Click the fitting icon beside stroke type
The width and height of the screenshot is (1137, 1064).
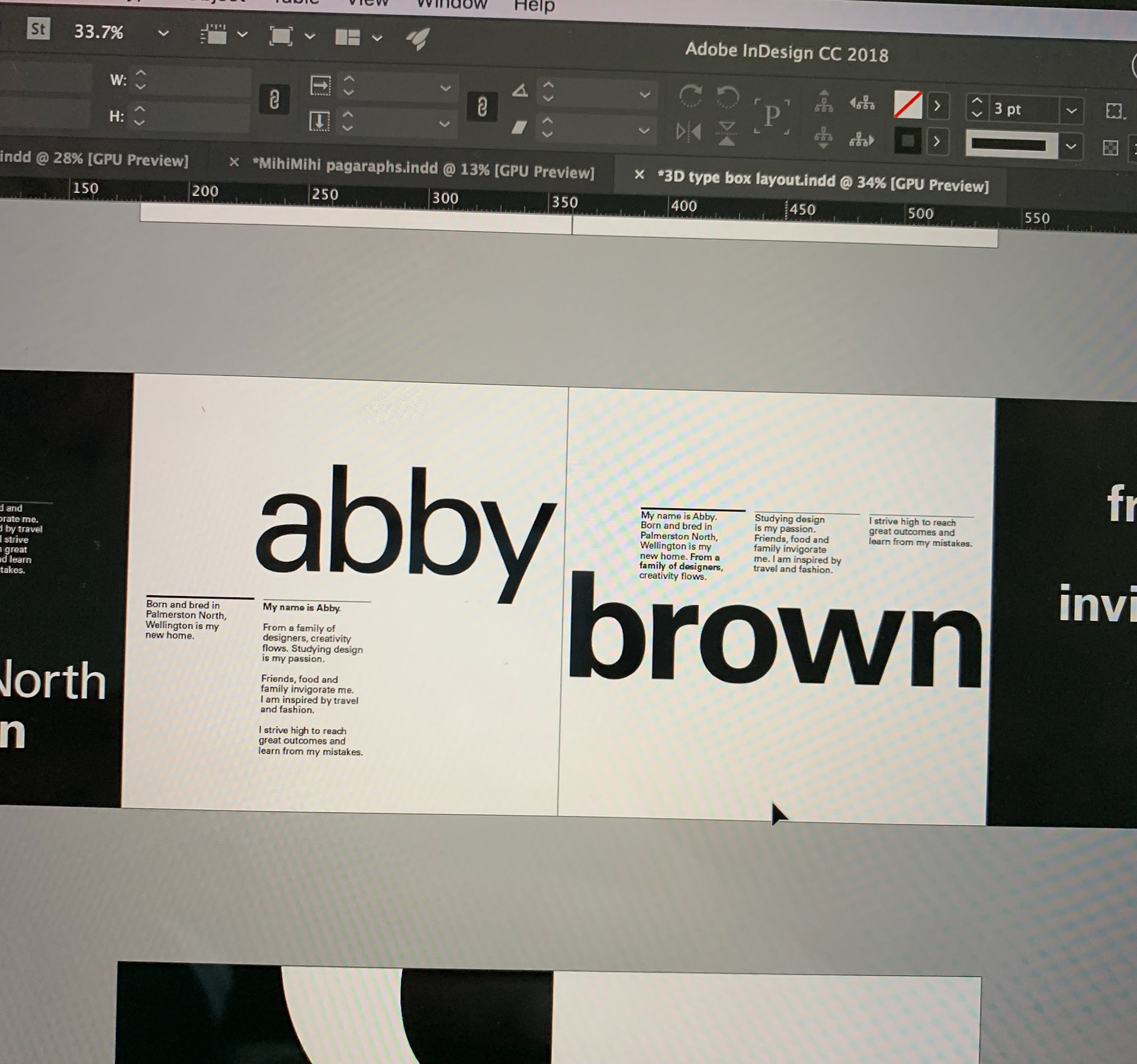tap(1110, 148)
